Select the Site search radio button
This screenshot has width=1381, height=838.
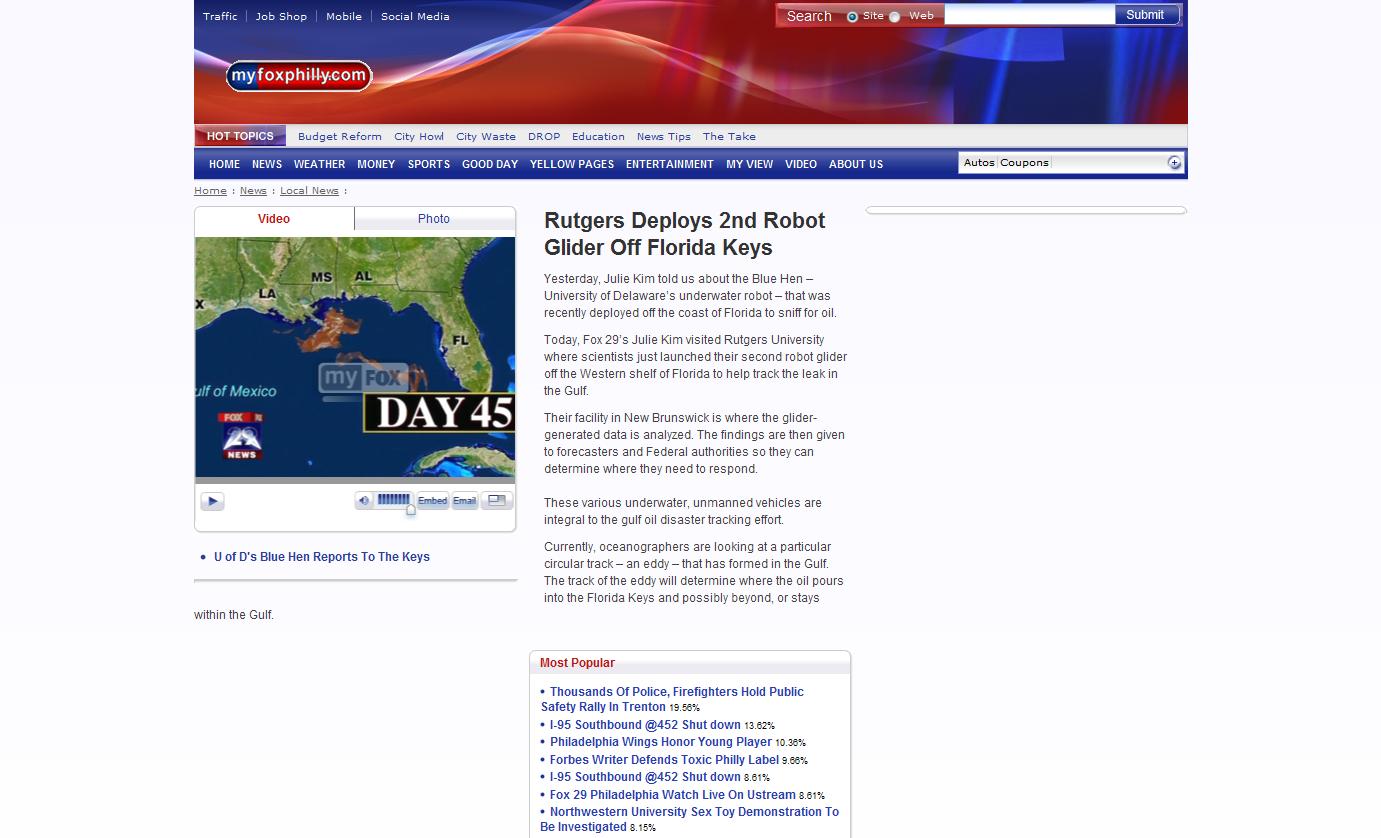[852, 17]
